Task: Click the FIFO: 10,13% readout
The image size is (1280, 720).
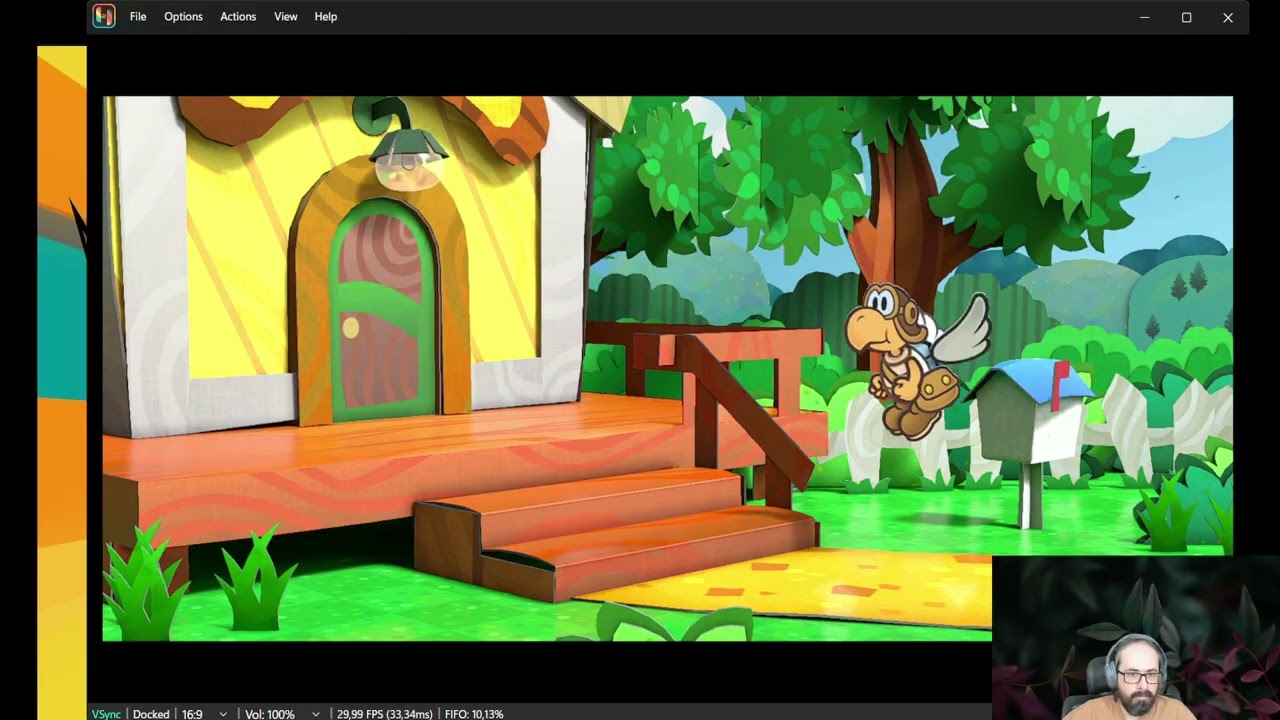Action: coord(474,714)
